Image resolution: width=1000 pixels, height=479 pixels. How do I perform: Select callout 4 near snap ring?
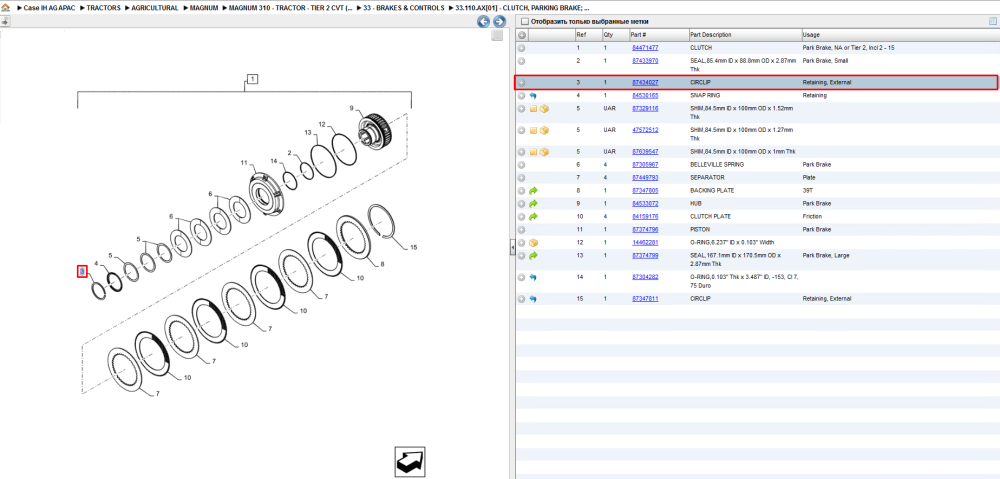[96, 263]
